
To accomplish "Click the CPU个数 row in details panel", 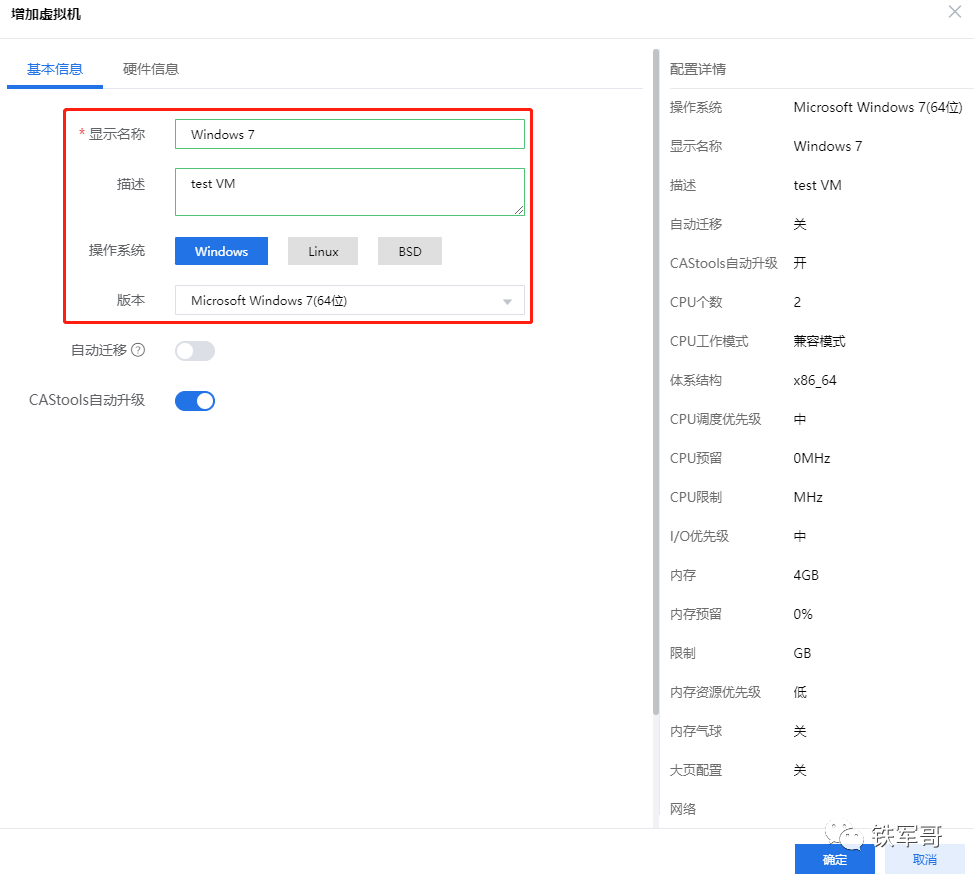I will pyautogui.click(x=699, y=302).
